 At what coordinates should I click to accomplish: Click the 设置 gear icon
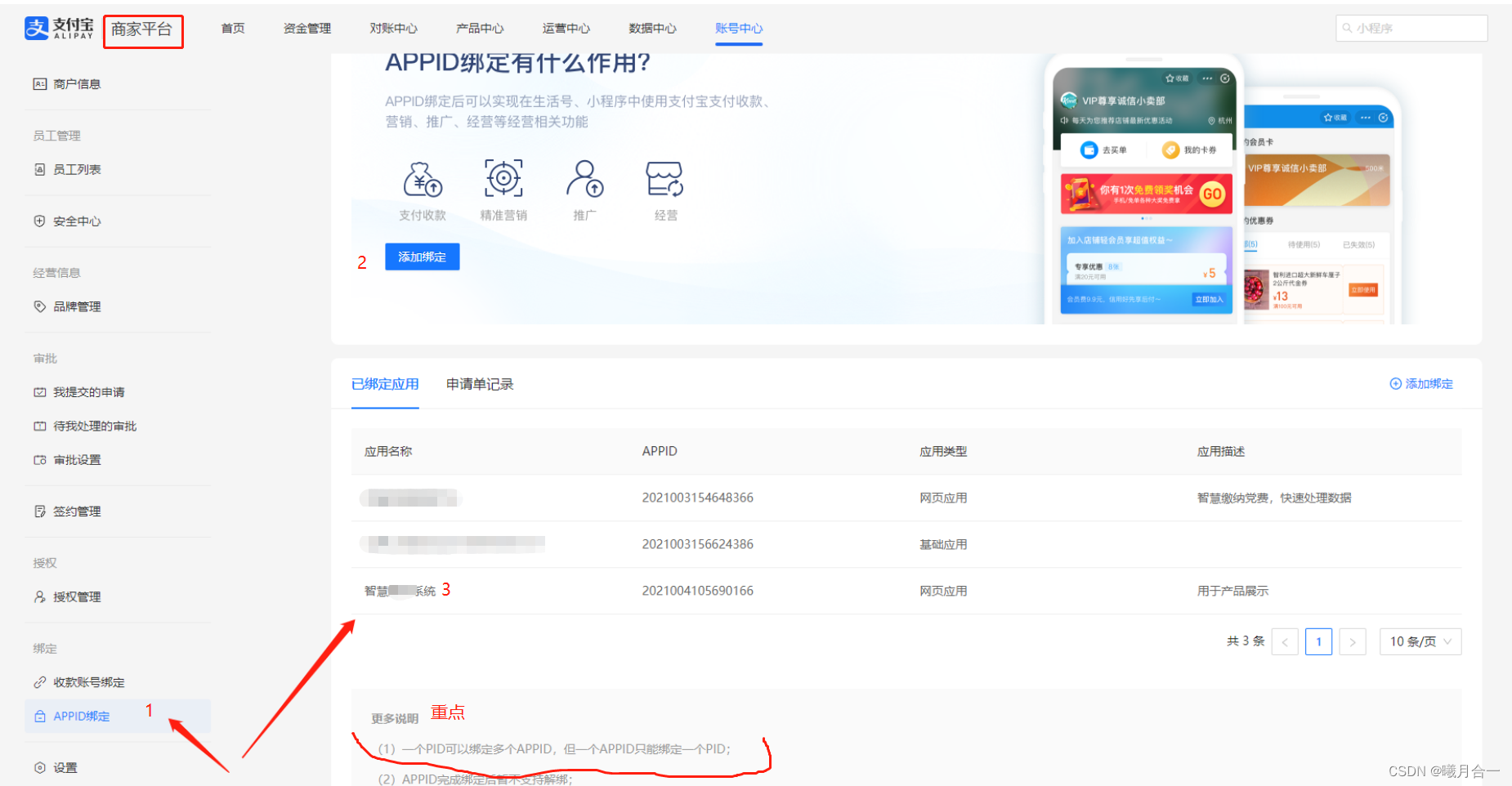(39, 768)
